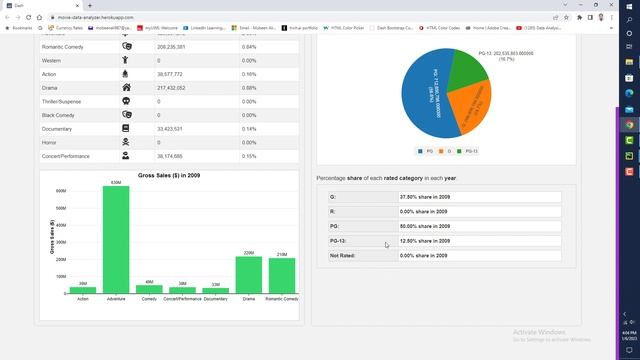Image resolution: width=640 pixels, height=360 pixels.
Task: Show hidden tray icons chevron
Action: click(625, 314)
